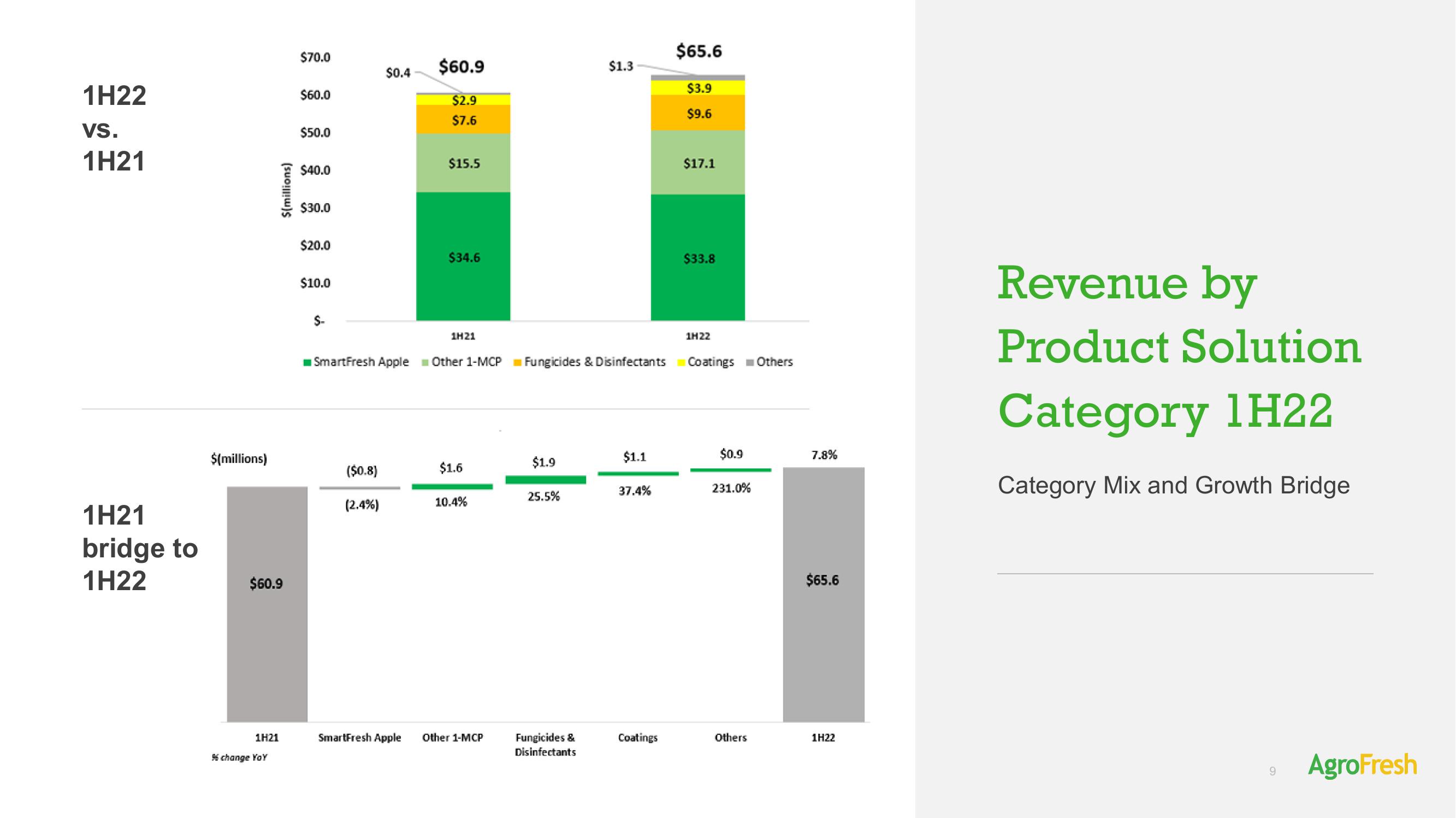Click the page number 9
Image resolution: width=1456 pixels, height=818 pixels.
1272,771
